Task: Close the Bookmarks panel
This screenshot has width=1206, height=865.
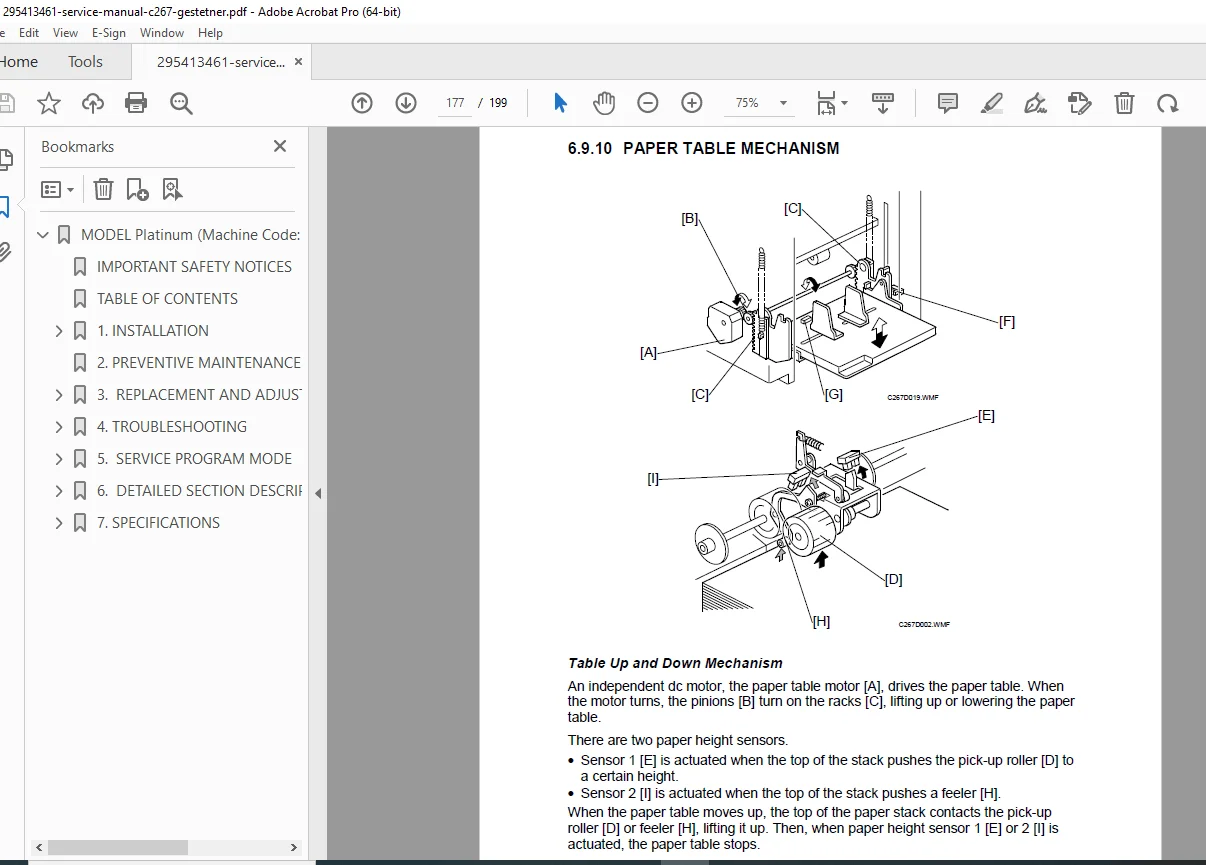Action: click(280, 147)
